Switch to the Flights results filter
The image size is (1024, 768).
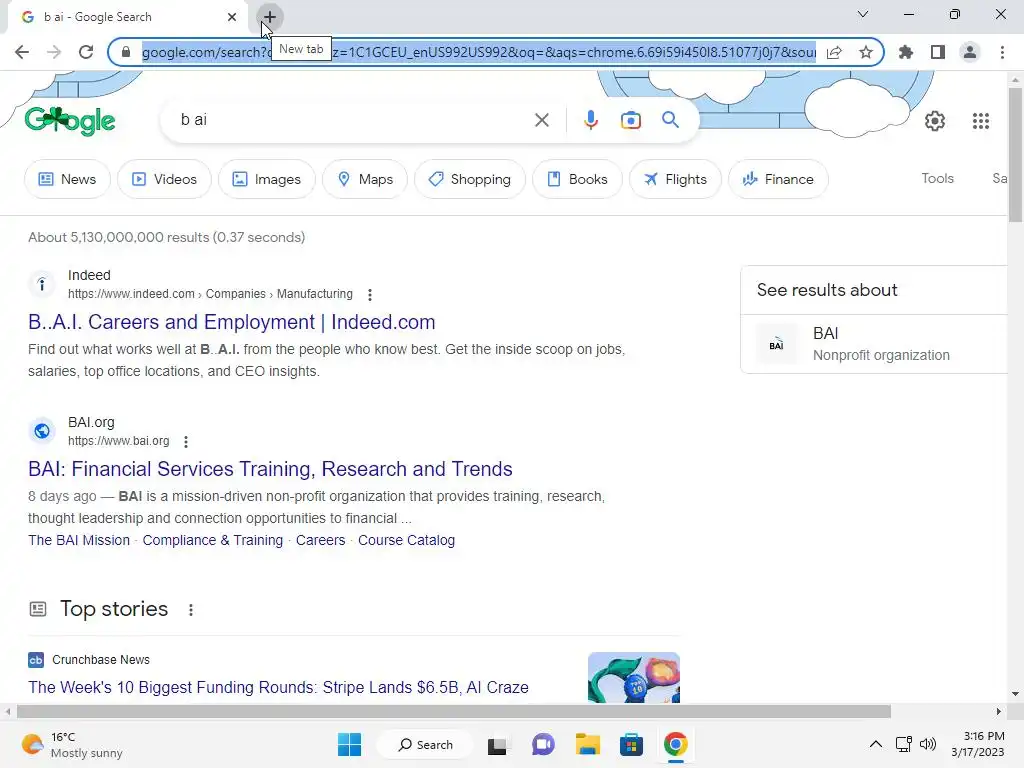tap(675, 179)
